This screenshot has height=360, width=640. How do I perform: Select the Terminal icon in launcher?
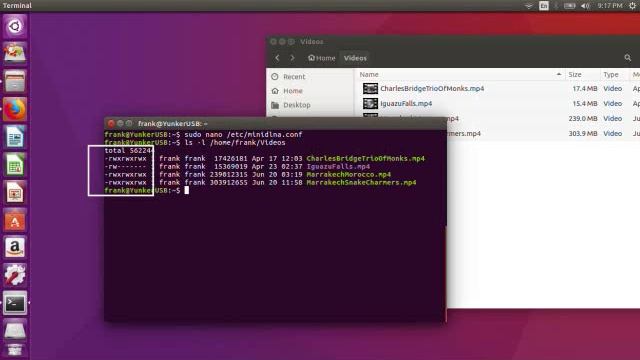(x=15, y=303)
